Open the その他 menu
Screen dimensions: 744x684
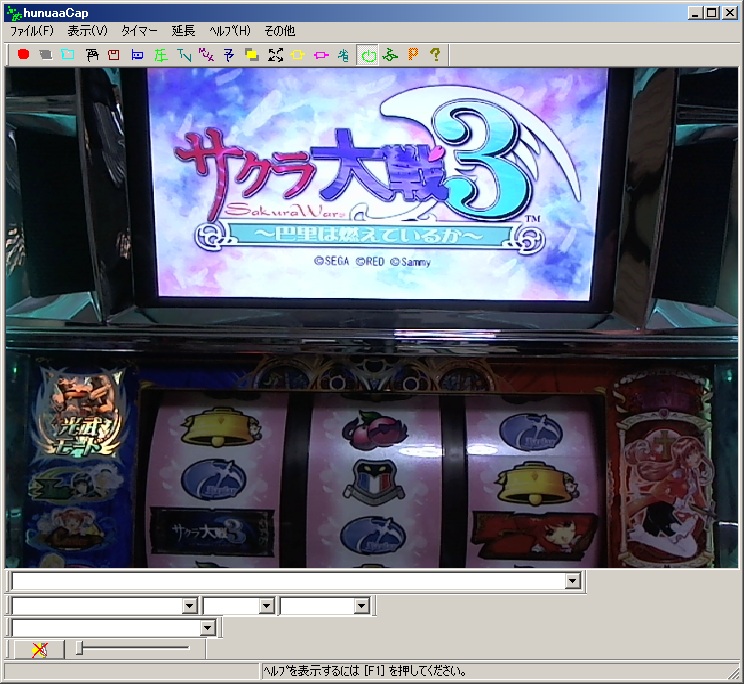tap(279, 31)
